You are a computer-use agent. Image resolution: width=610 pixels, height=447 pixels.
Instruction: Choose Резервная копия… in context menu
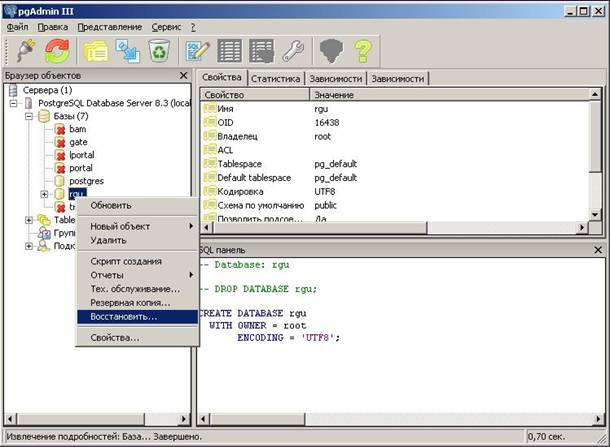coord(138,302)
